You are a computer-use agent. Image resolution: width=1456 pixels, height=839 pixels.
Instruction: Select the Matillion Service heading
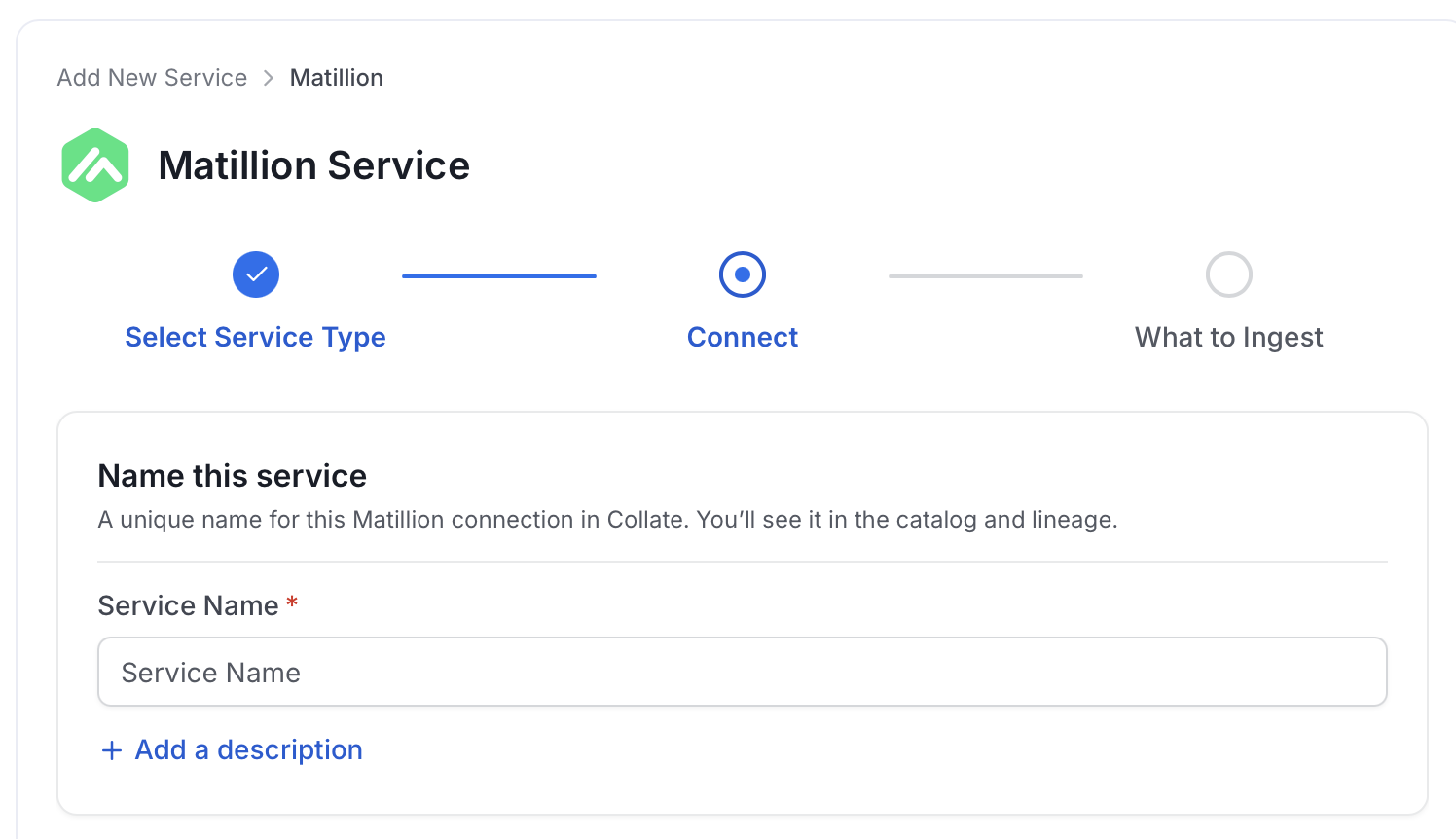(314, 165)
